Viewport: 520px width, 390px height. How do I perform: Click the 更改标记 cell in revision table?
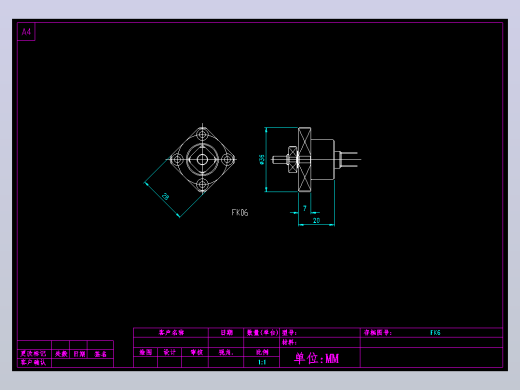coord(34,354)
